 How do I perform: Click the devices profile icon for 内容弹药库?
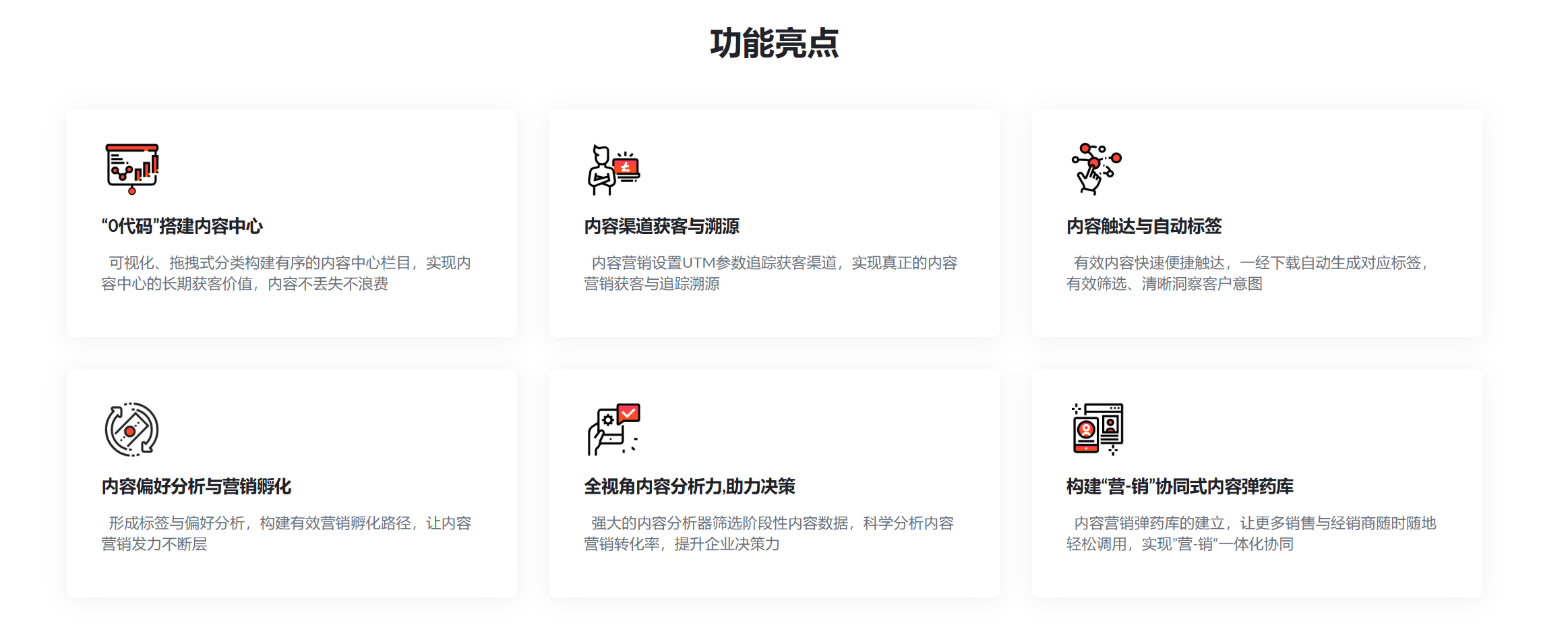[1097, 430]
